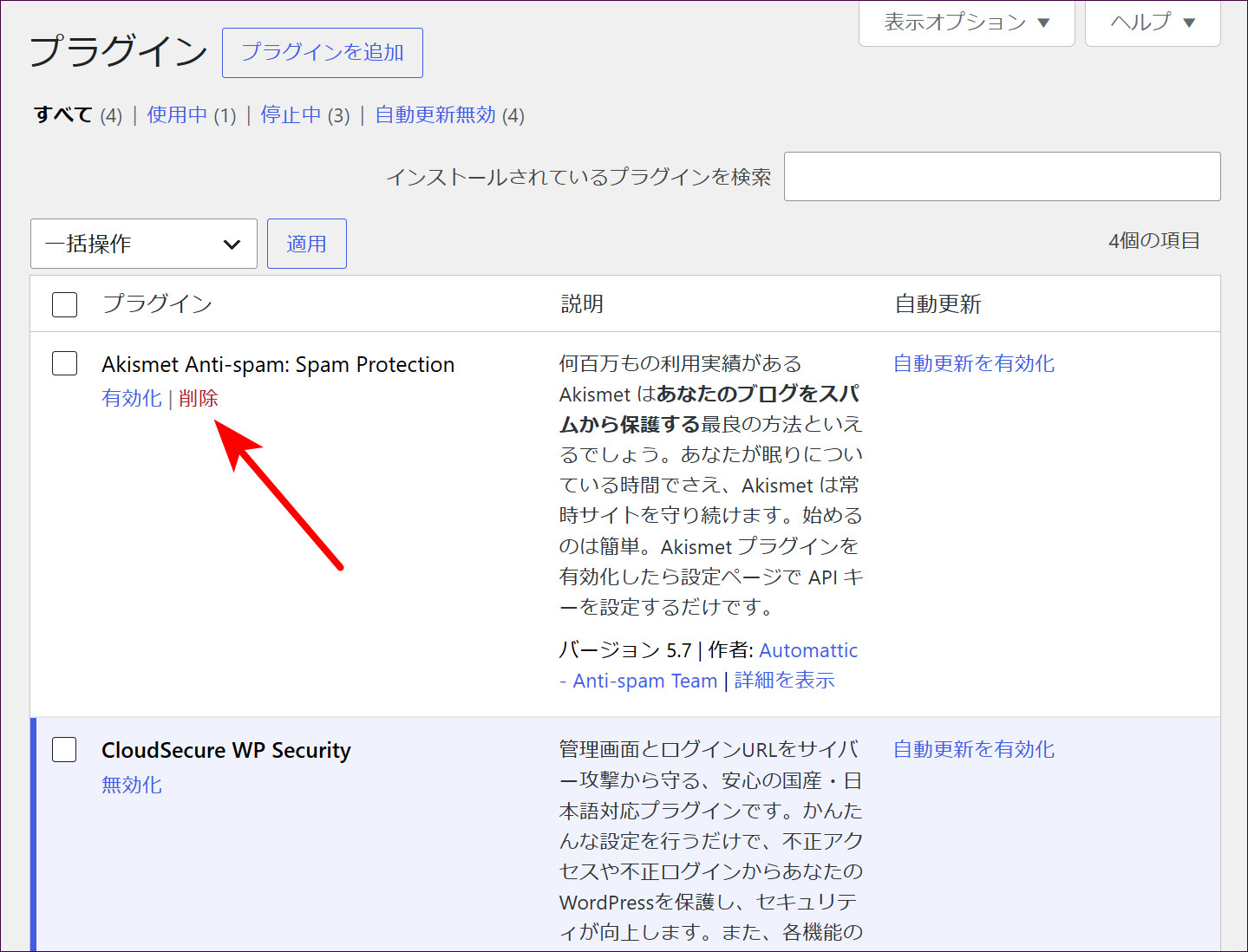Click 有効化 under Akismet Anti-spam
Image resolution: width=1248 pixels, height=952 pixels.
[132, 398]
